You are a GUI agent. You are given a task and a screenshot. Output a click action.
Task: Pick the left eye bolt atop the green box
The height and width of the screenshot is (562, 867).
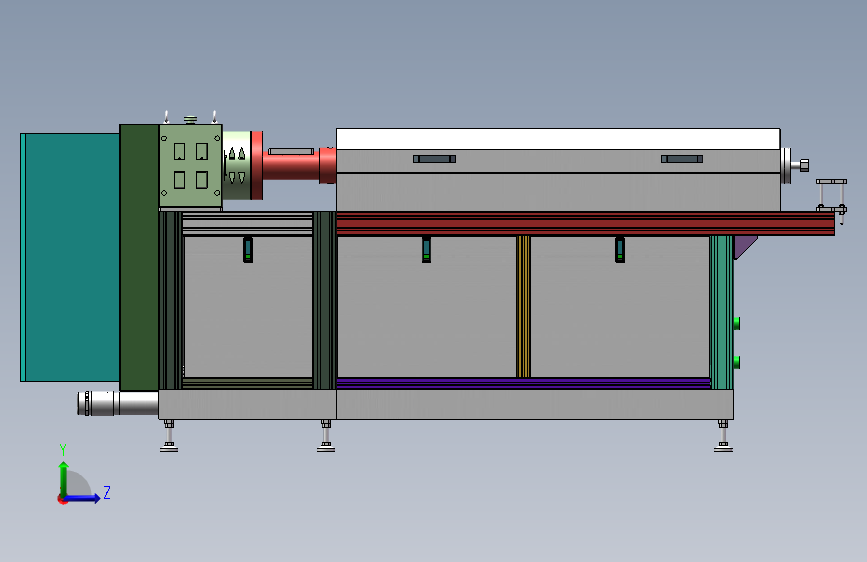pos(166,117)
